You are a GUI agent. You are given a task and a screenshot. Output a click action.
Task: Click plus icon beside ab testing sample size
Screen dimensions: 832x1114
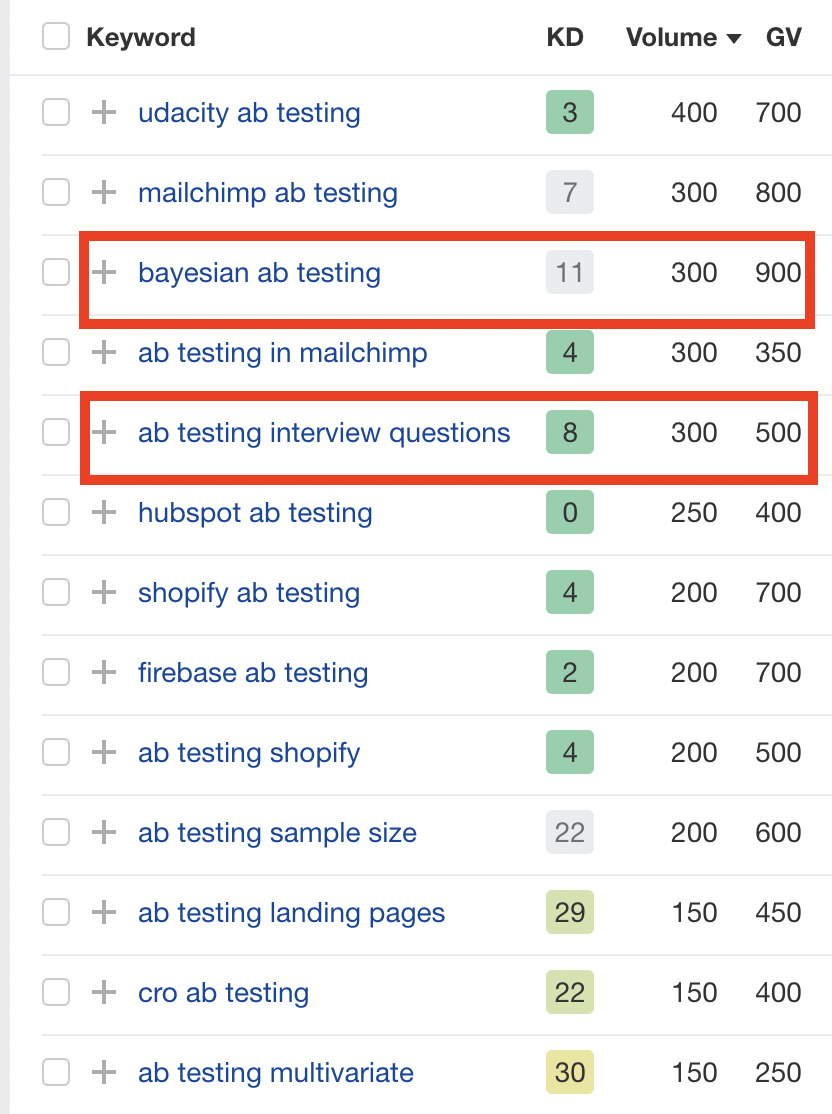pos(104,832)
